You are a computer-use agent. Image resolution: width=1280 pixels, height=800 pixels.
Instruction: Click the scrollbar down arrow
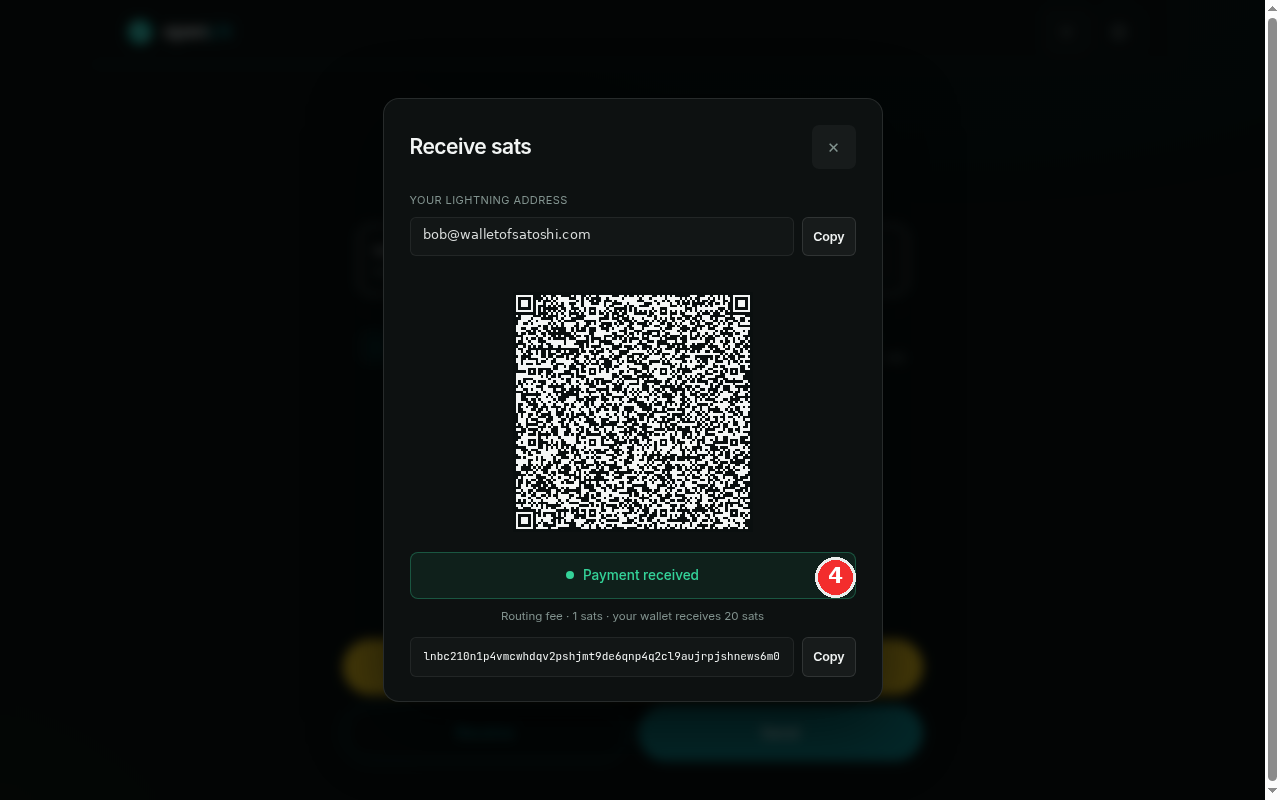1272,792
